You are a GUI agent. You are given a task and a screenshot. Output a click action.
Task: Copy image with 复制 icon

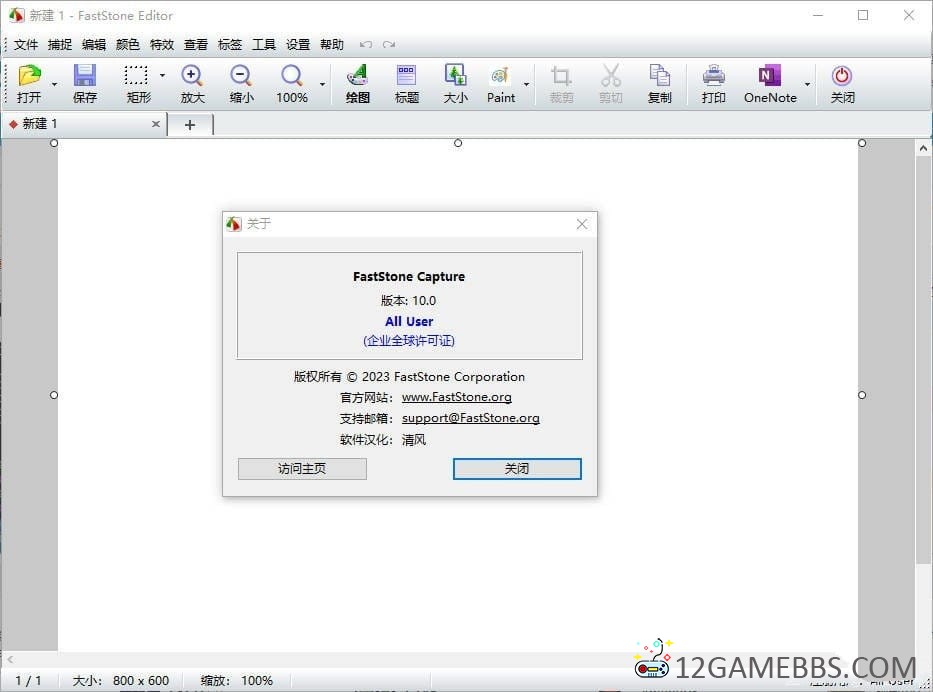(659, 76)
